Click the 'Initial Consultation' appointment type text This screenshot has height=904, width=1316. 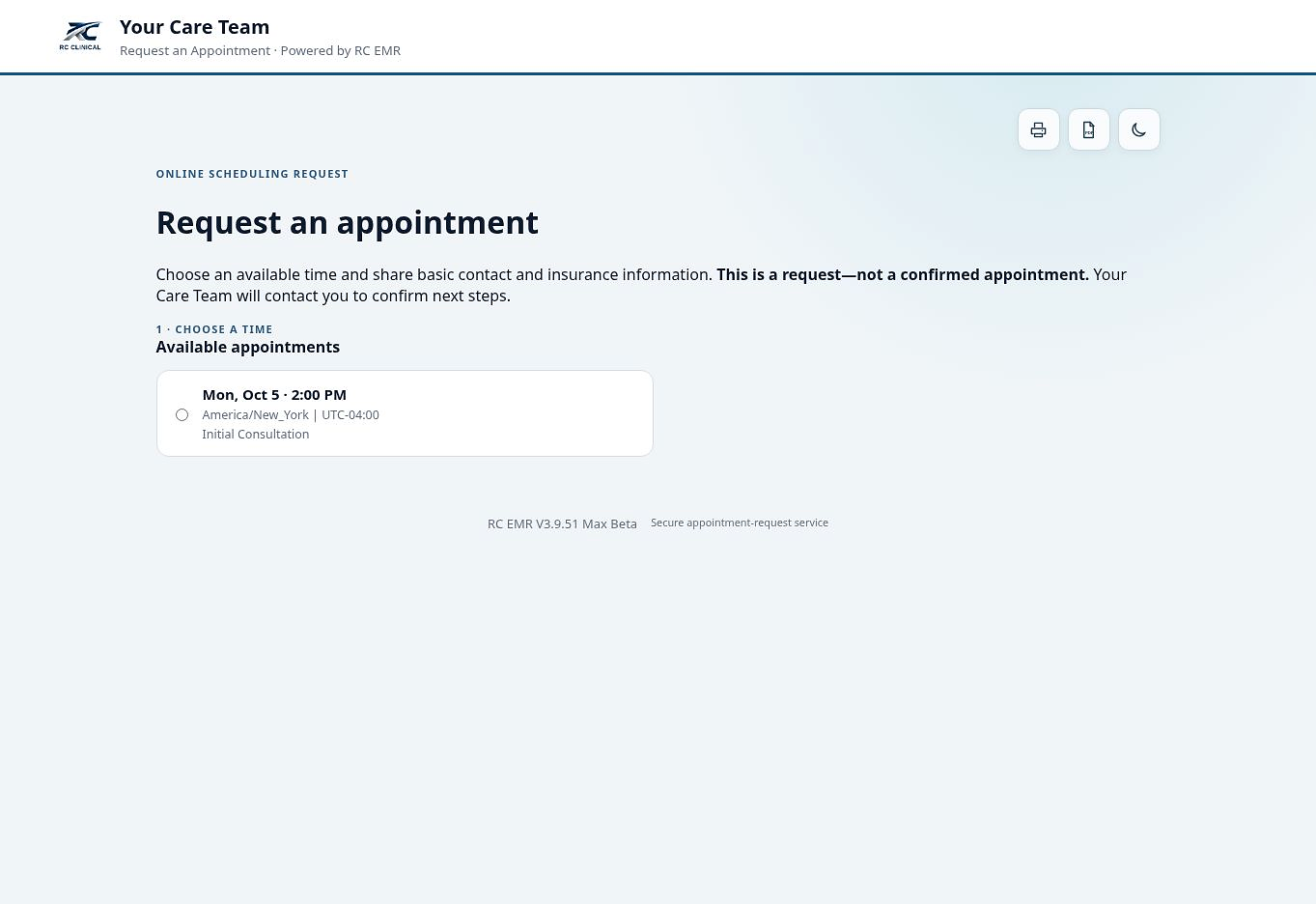256,434
